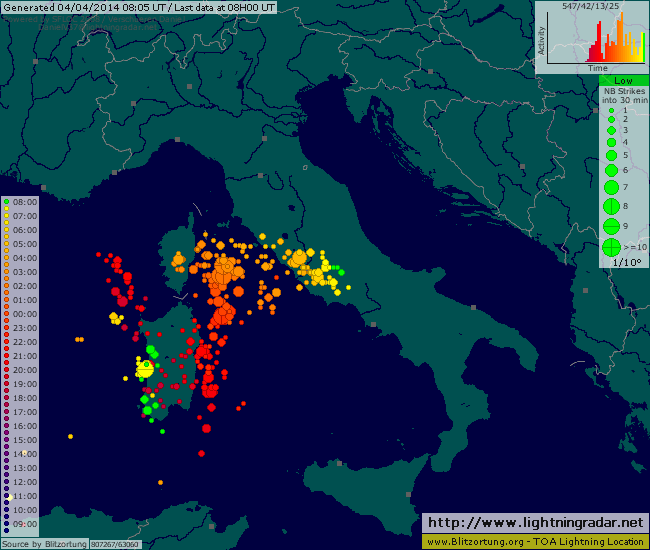Click the green strike marker east of the yellow mainland cluster
Screen dimensions: 650x550
point(341,272)
